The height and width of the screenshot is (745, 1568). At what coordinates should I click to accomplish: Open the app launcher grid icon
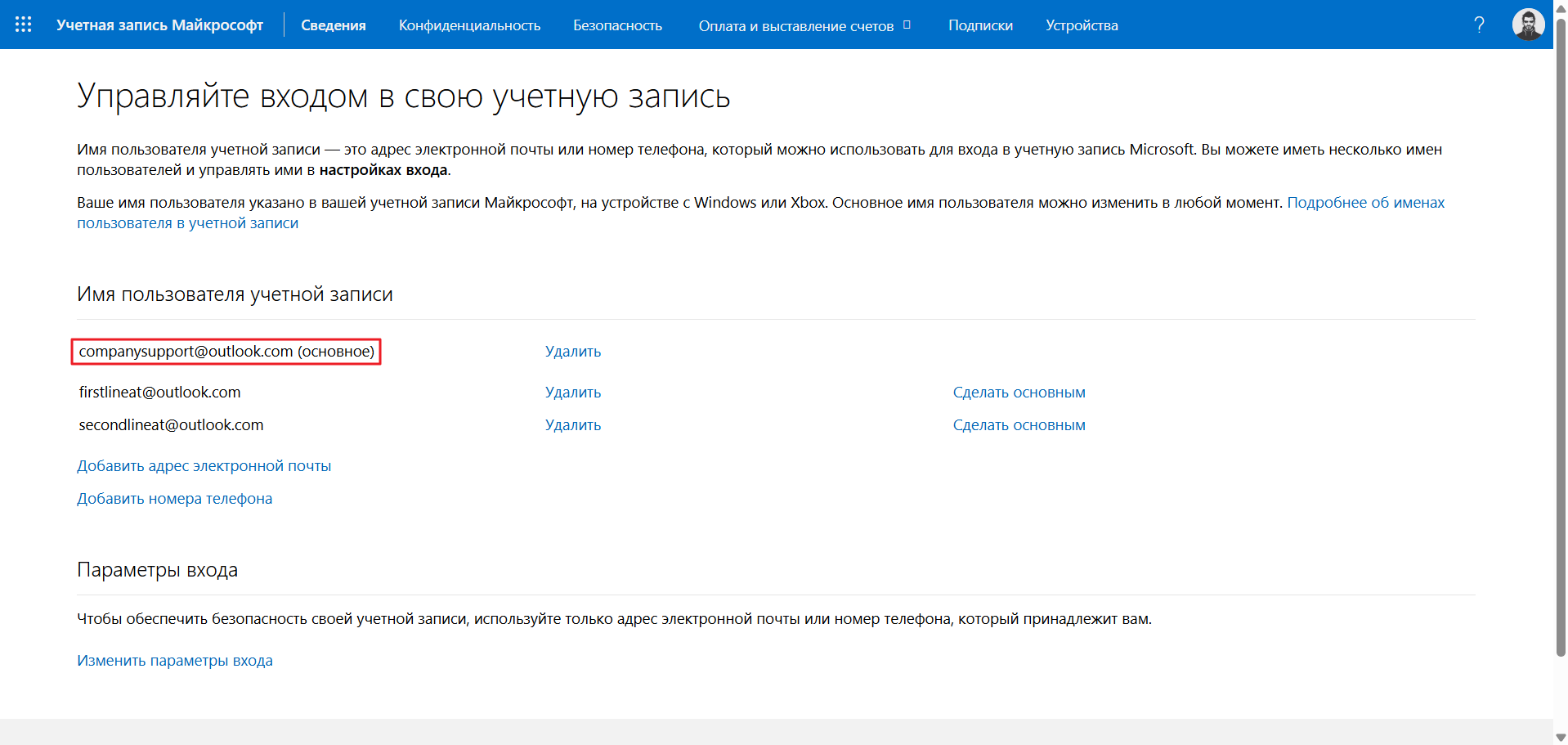coord(23,25)
